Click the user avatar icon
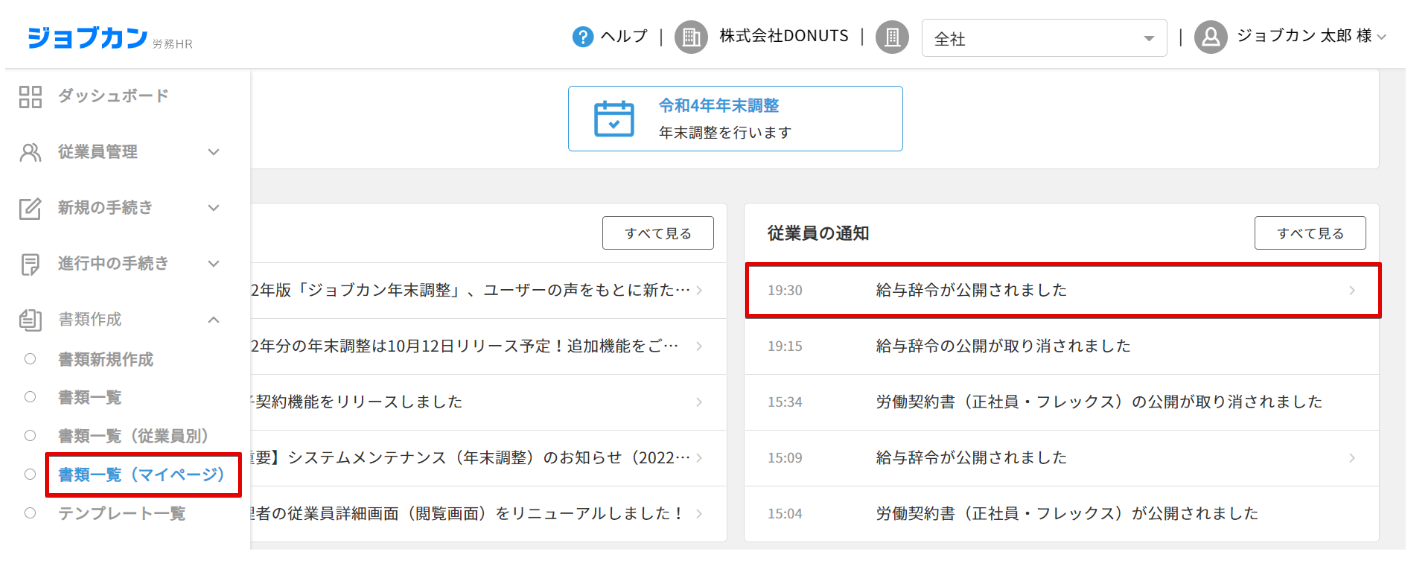The height and width of the screenshot is (586, 1413). (1210, 37)
